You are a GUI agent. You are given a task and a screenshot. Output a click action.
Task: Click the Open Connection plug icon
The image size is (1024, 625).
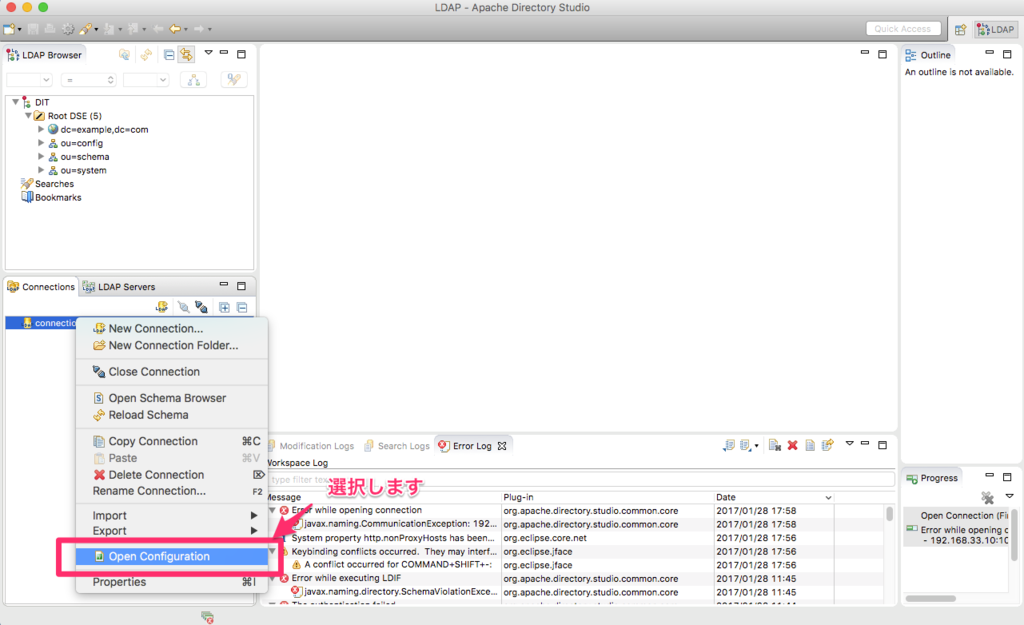[x=184, y=307]
